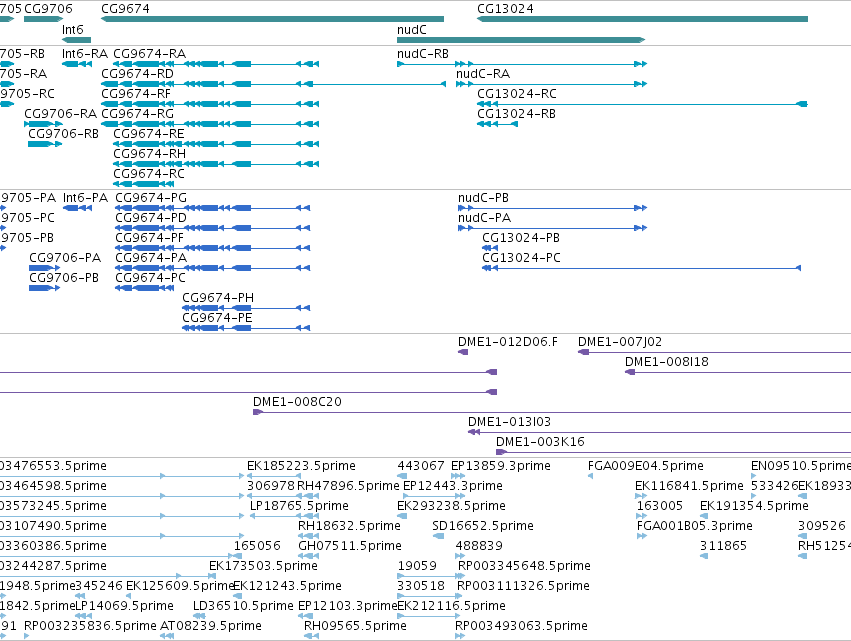Click the RP003235836.5prime EST label
This screenshot has width=851, height=641.
click(x=90, y=626)
